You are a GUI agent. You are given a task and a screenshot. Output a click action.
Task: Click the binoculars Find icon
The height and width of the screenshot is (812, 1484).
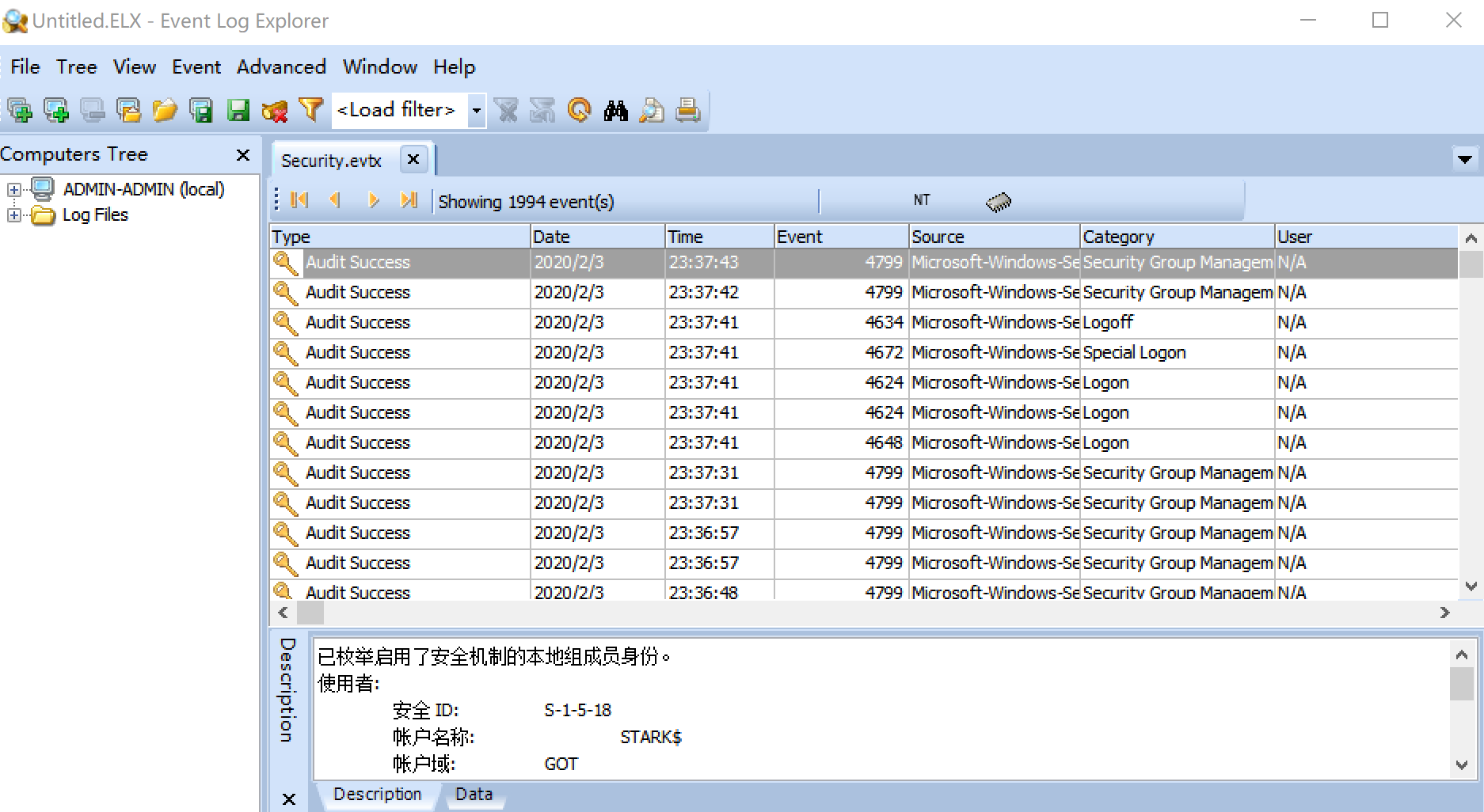615,110
